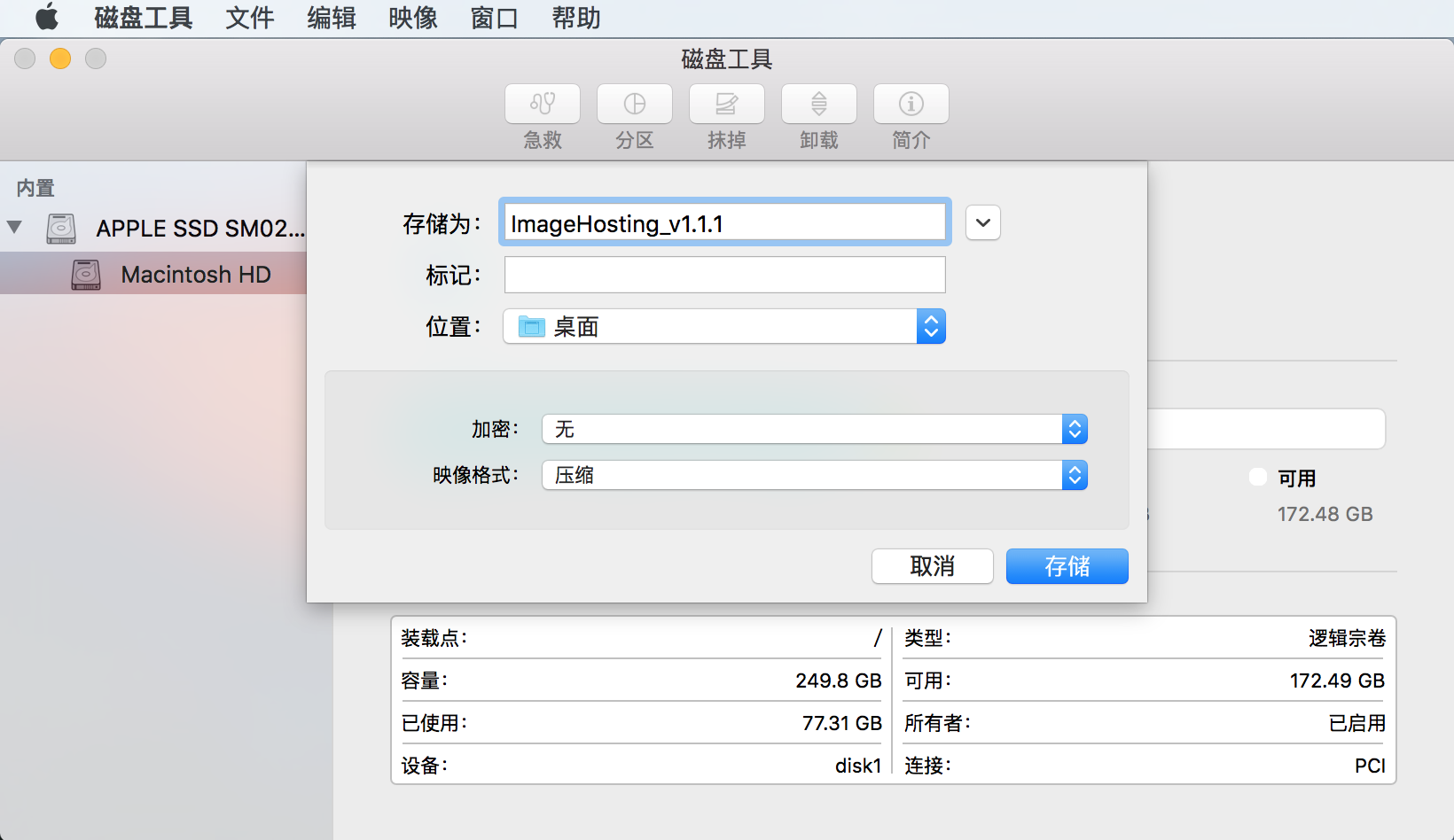The image size is (1454, 840).
Task: Click the 存储为 filename input field
Action: pyautogui.click(x=725, y=222)
